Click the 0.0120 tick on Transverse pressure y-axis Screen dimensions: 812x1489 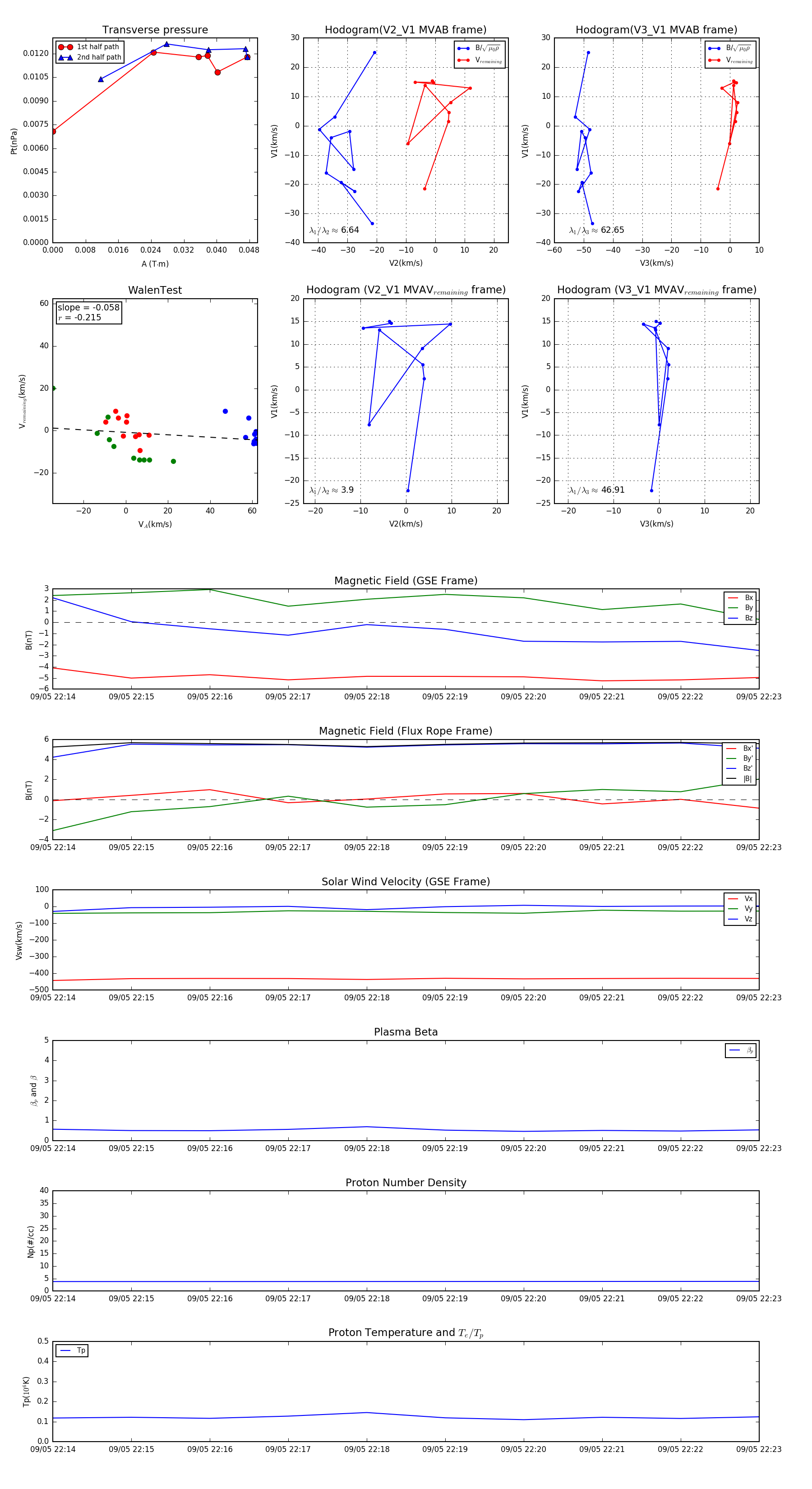click(36, 53)
